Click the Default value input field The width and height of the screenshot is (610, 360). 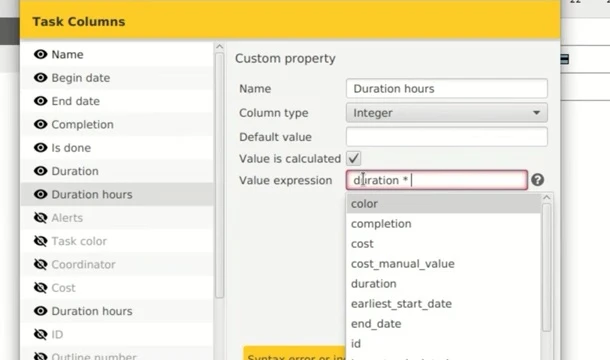pos(447,137)
